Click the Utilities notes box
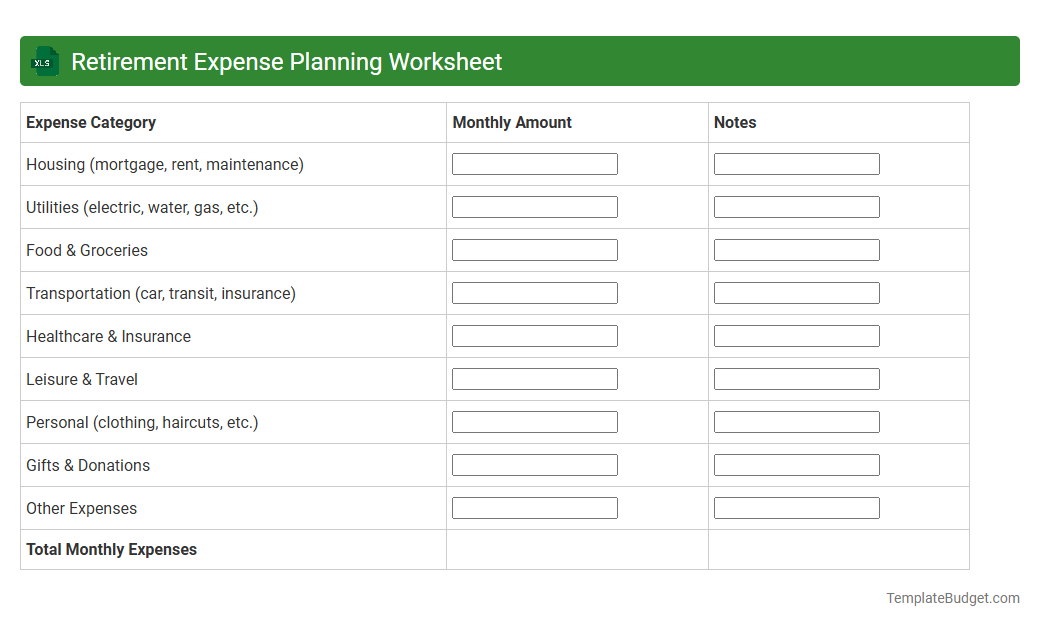1040x627 pixels. [796, 206]
